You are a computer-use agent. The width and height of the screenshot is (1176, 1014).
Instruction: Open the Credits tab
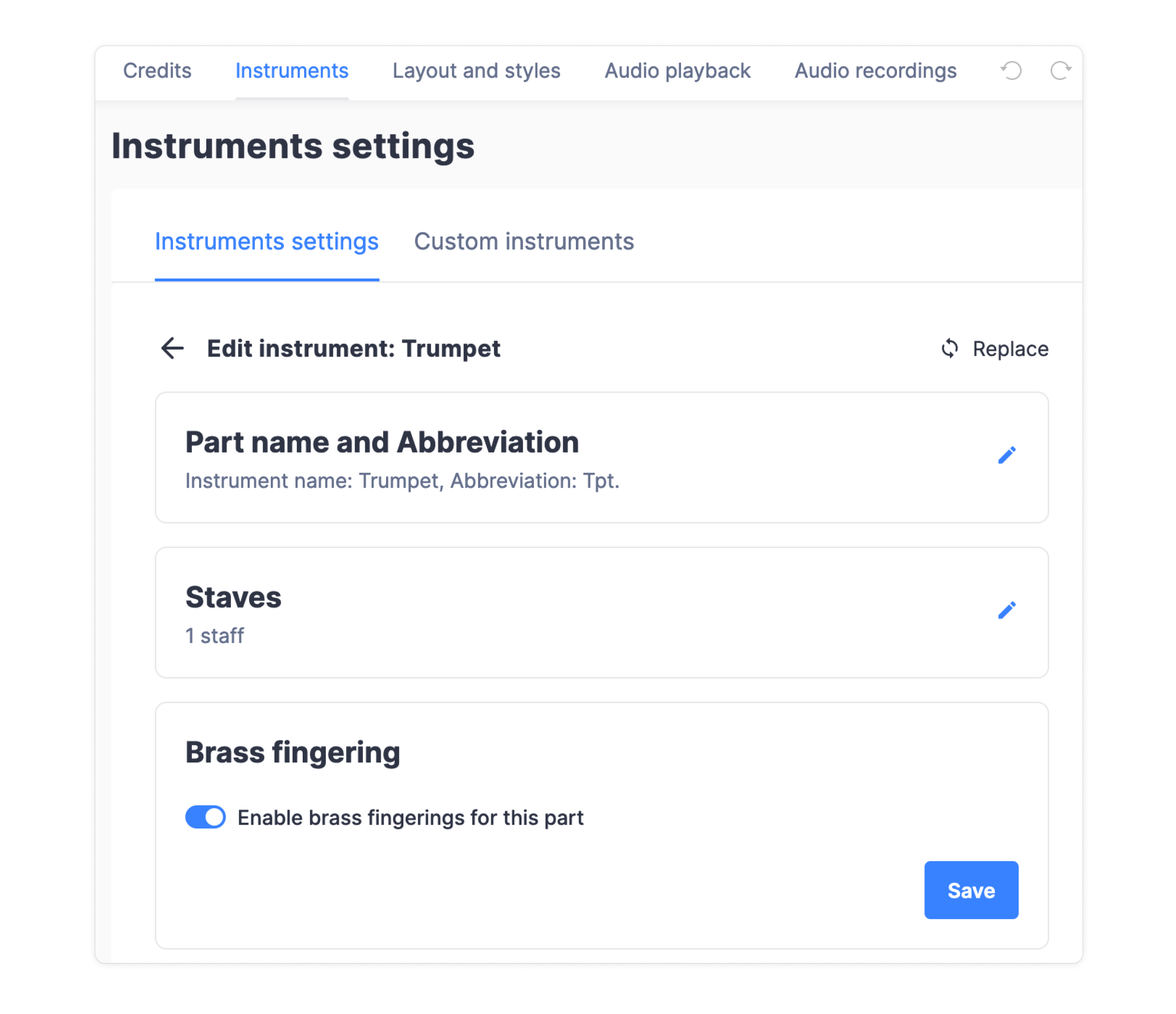click(x=157, y=71)
